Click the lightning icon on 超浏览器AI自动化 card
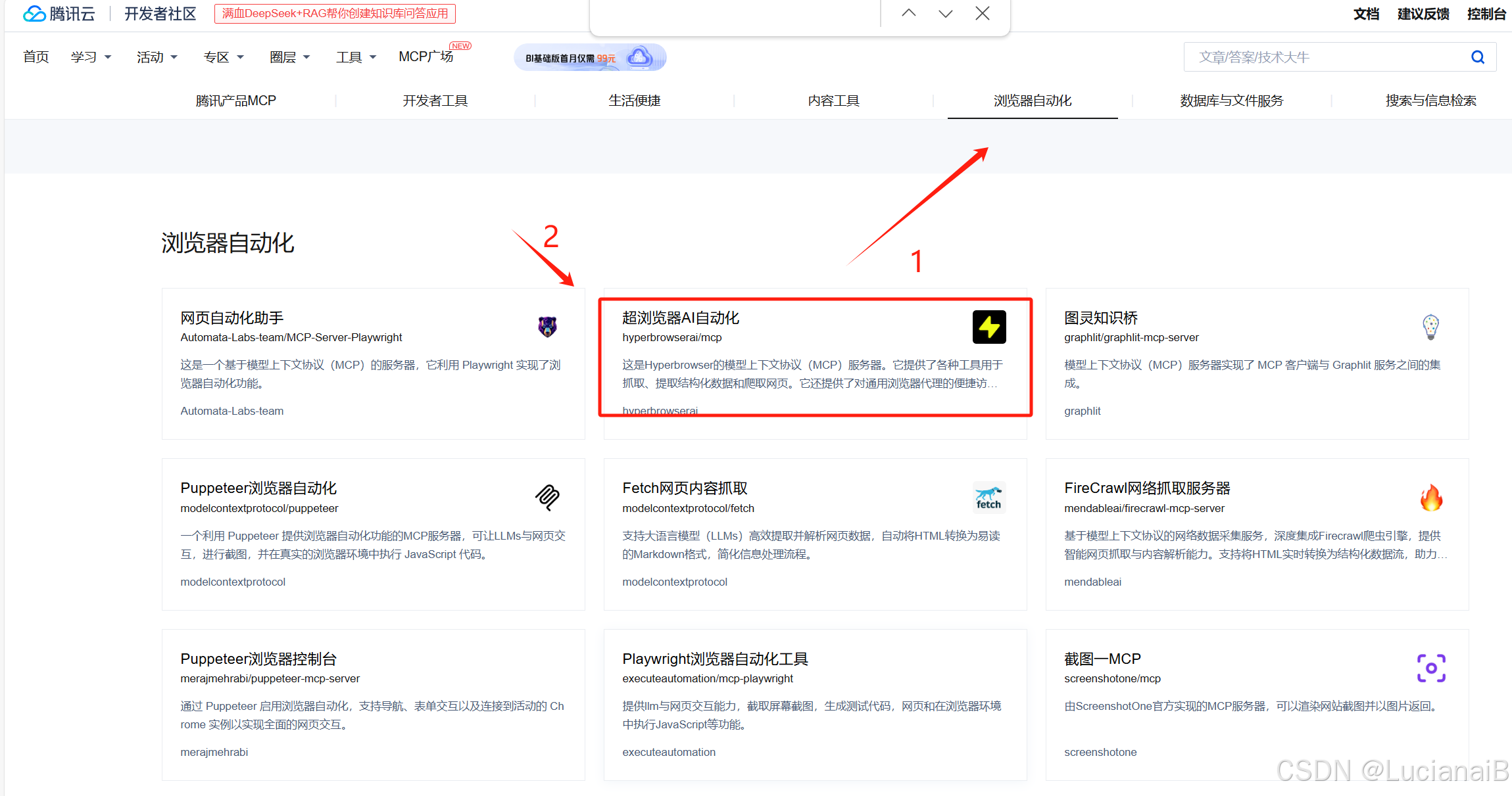 [988, 327]
